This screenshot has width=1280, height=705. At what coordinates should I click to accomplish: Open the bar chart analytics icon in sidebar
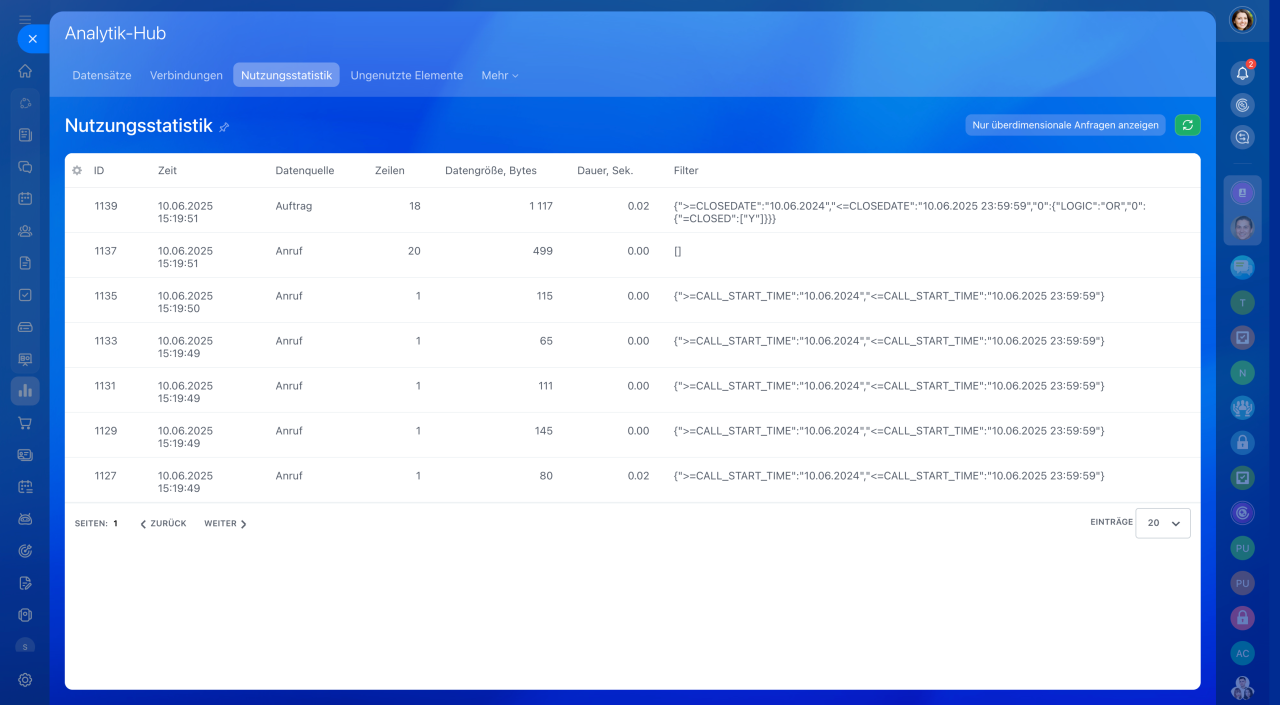25,391
